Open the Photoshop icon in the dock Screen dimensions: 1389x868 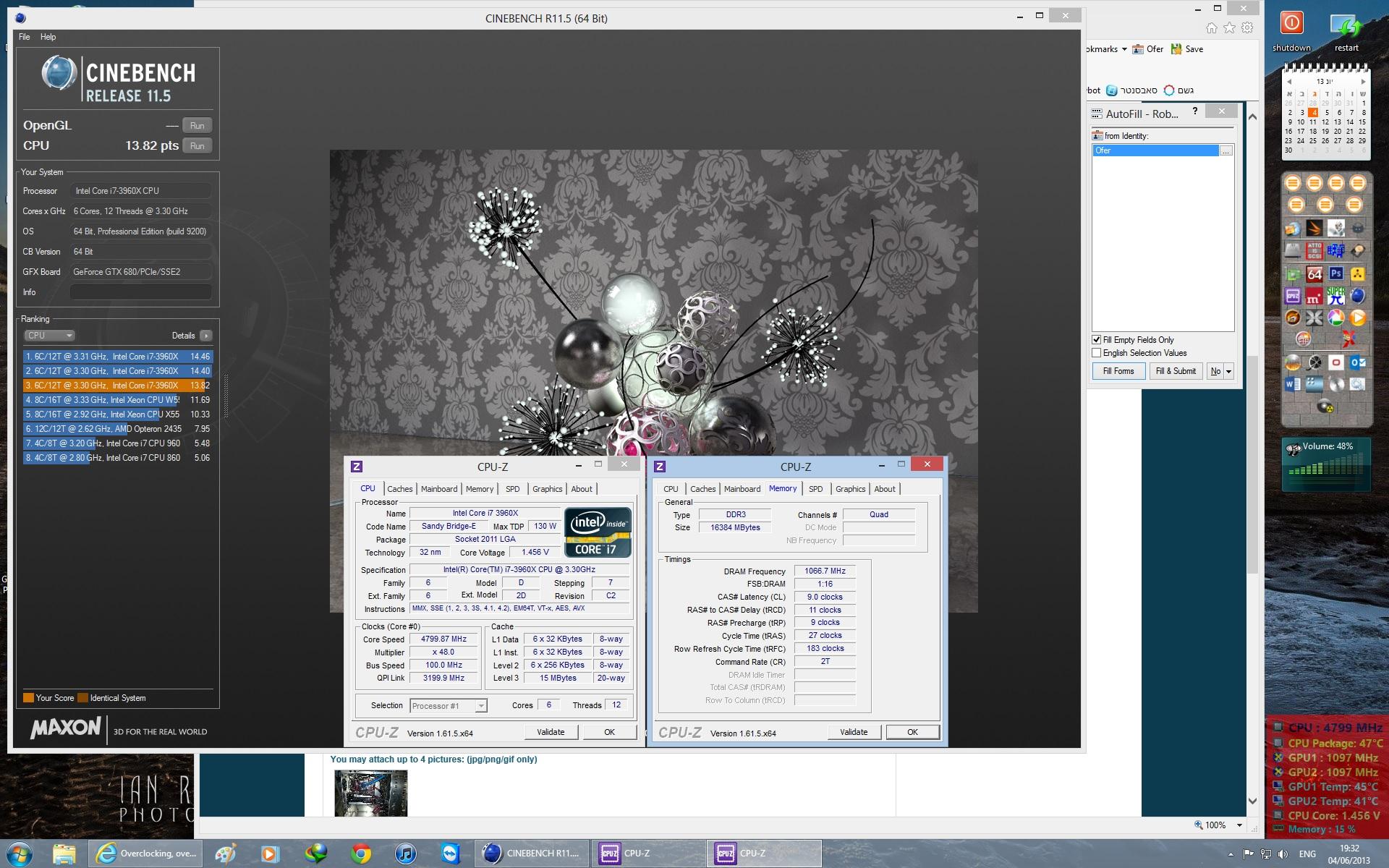pyautogui.click(x=1335, y=274)
